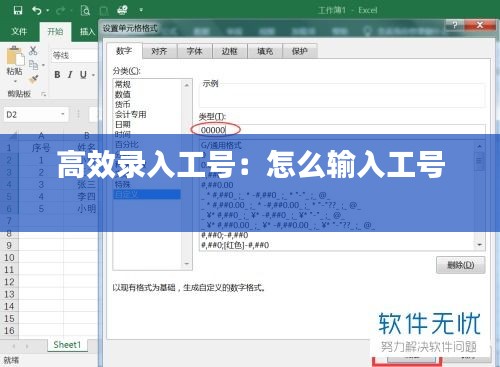Click the Copy icon in clipboard group
Image resolution: width=500 pixels, height=367 pixels.
click(x=33, y=65)
